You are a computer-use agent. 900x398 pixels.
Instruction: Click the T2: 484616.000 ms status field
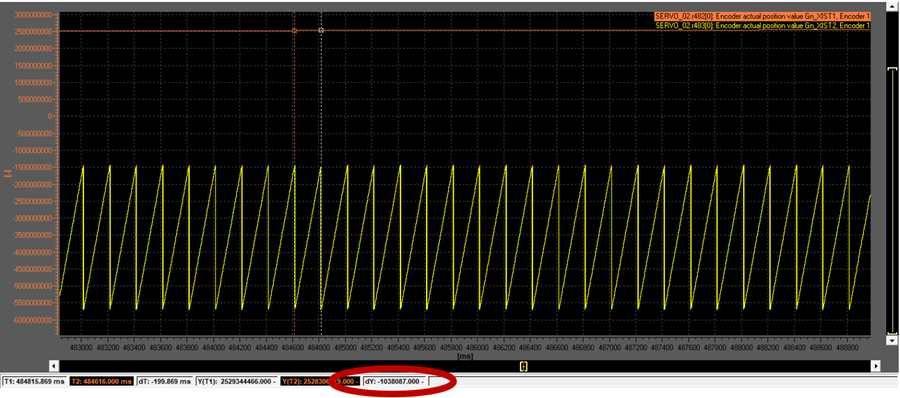(x=102, y=381)
